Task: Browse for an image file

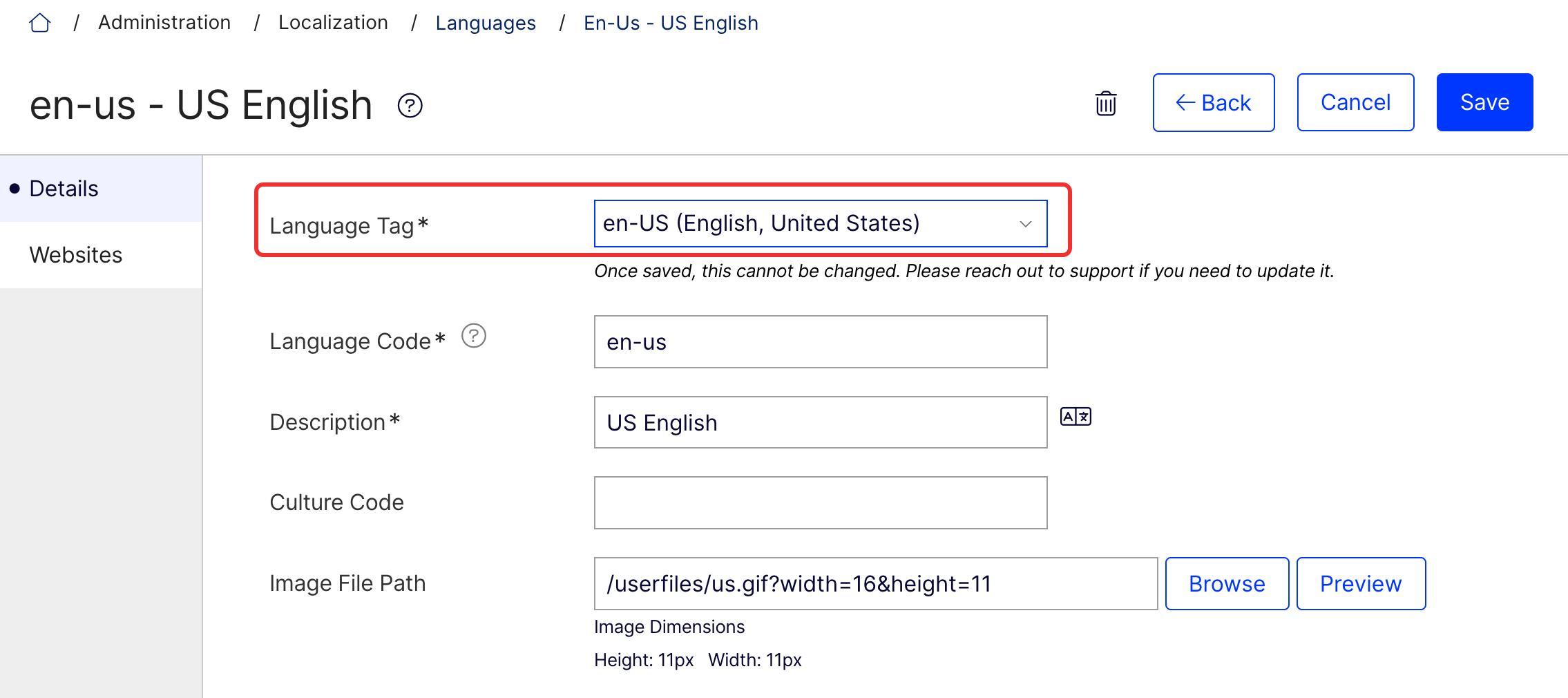Action: coord(1226,583)
